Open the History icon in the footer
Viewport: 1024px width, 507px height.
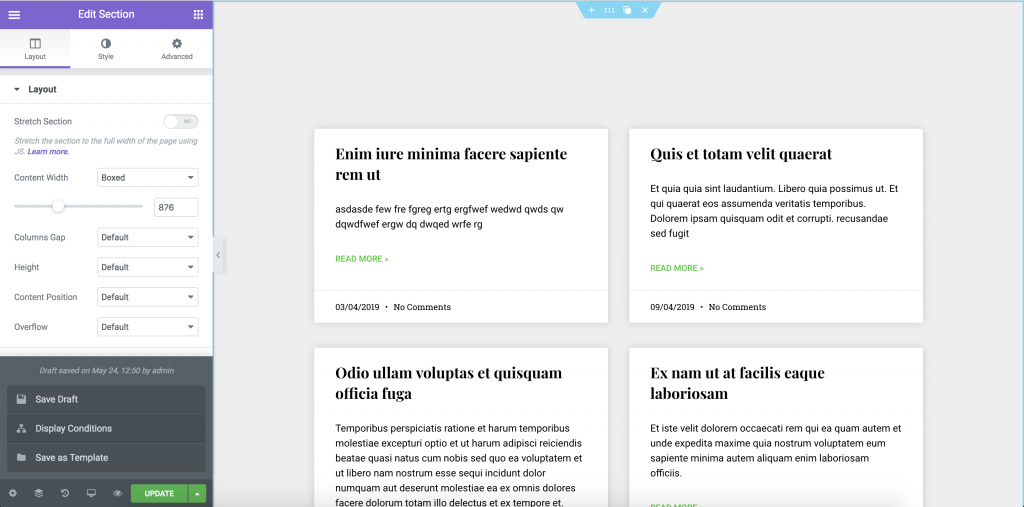65,493
